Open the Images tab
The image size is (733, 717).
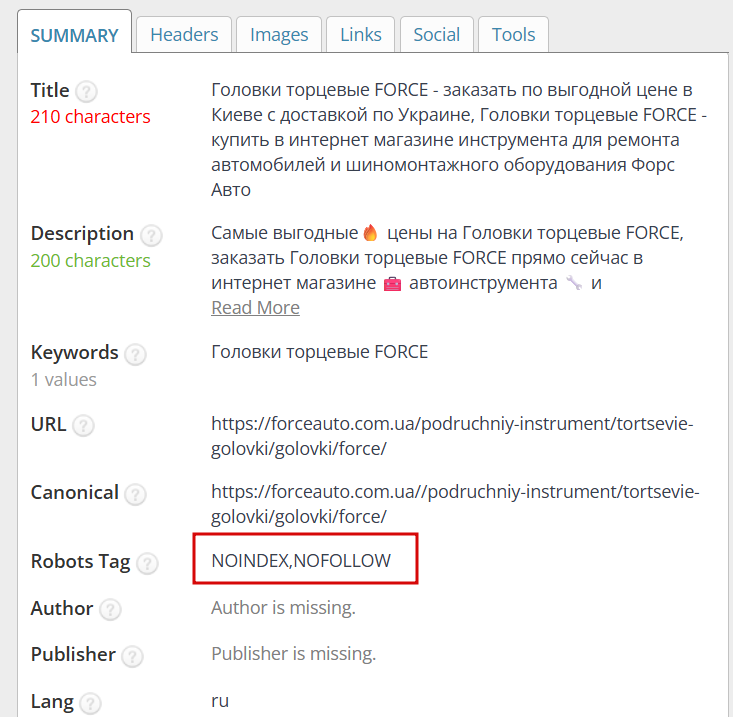[279, 35]
